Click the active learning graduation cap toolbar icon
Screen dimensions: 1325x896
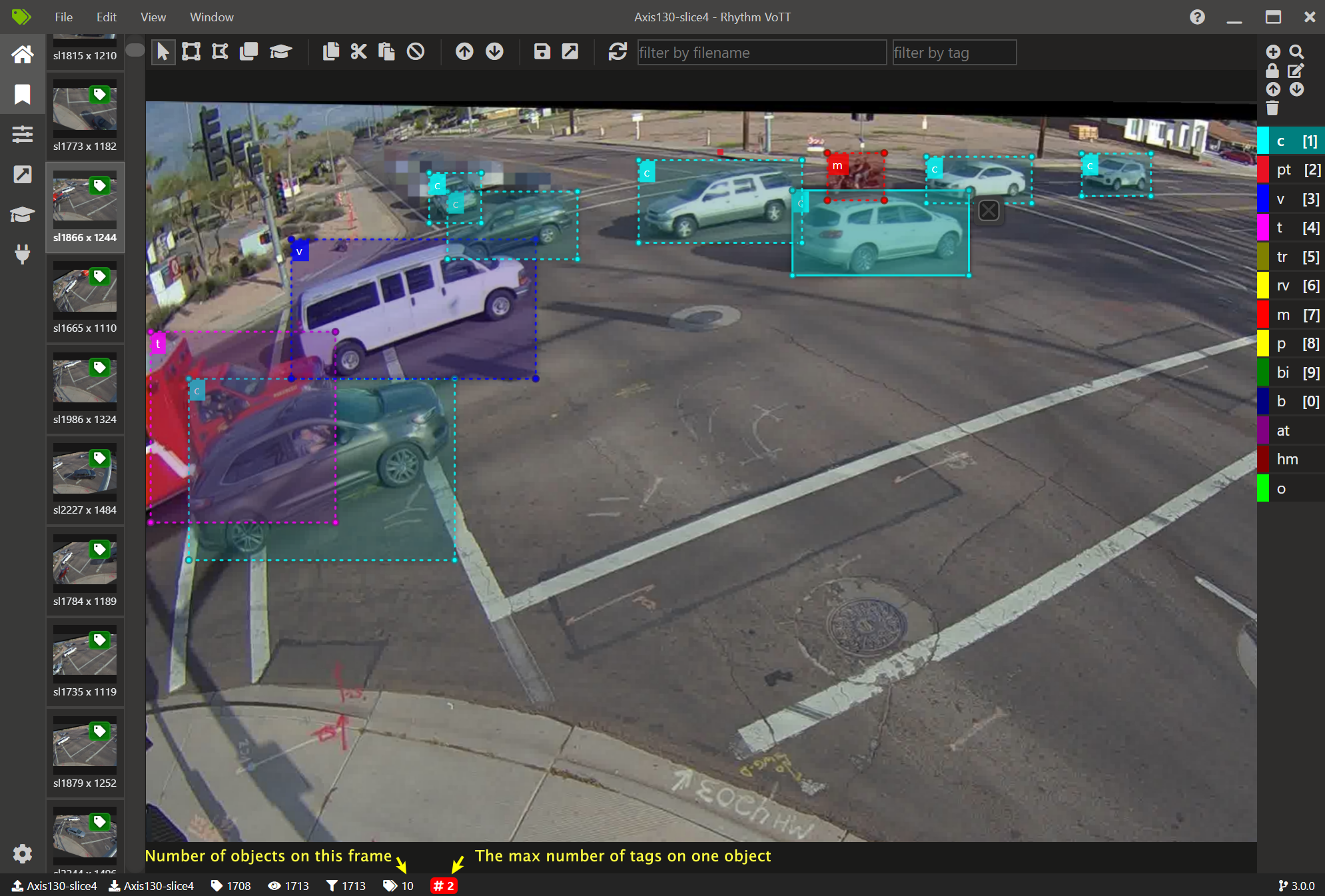coord(280,52)
